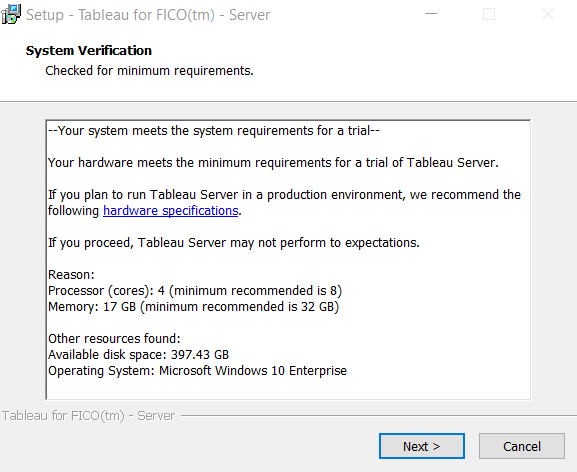Click the Processor (cores) result line
Image resolution: width=577 pixels, height=472 pixels.
pos(195,291)
